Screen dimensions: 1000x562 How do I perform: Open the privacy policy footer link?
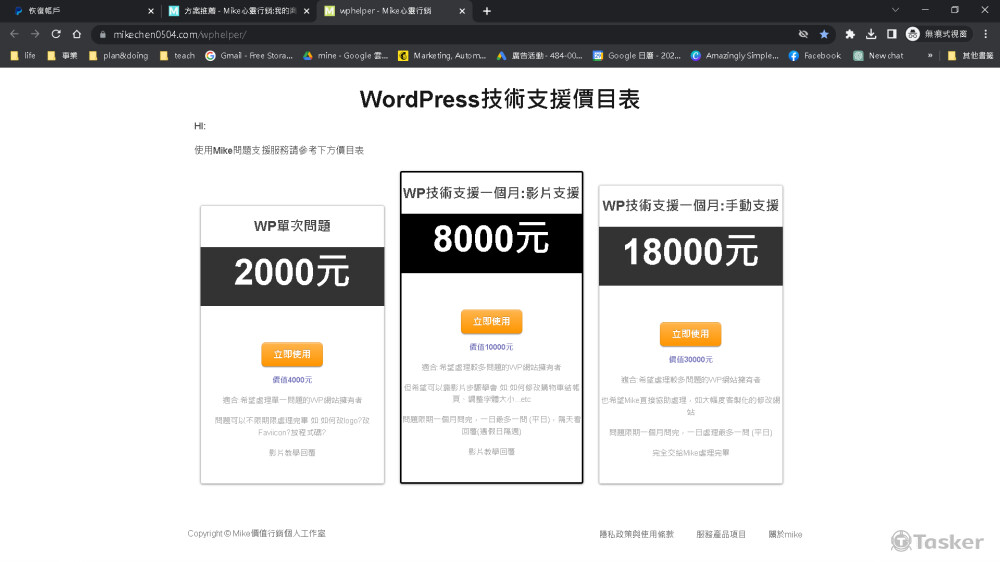636,535
